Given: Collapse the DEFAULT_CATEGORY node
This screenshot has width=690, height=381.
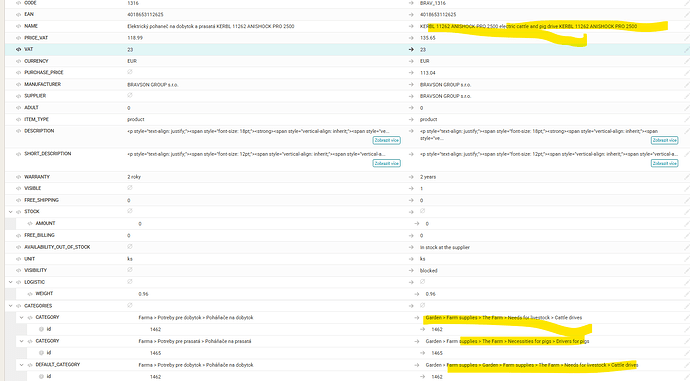Looking at the screenshot, I should point(22,365).
